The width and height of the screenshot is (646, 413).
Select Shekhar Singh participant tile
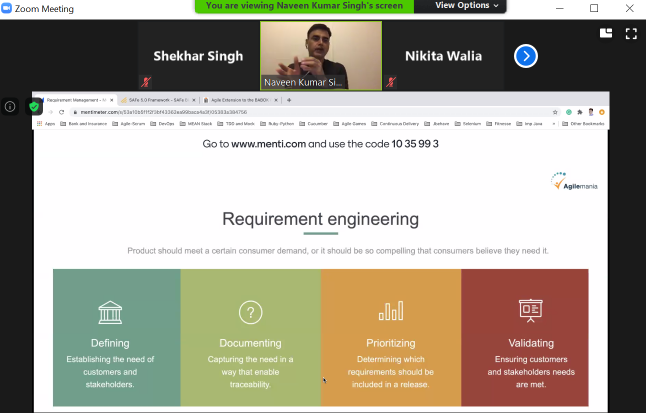coord(198,56)
